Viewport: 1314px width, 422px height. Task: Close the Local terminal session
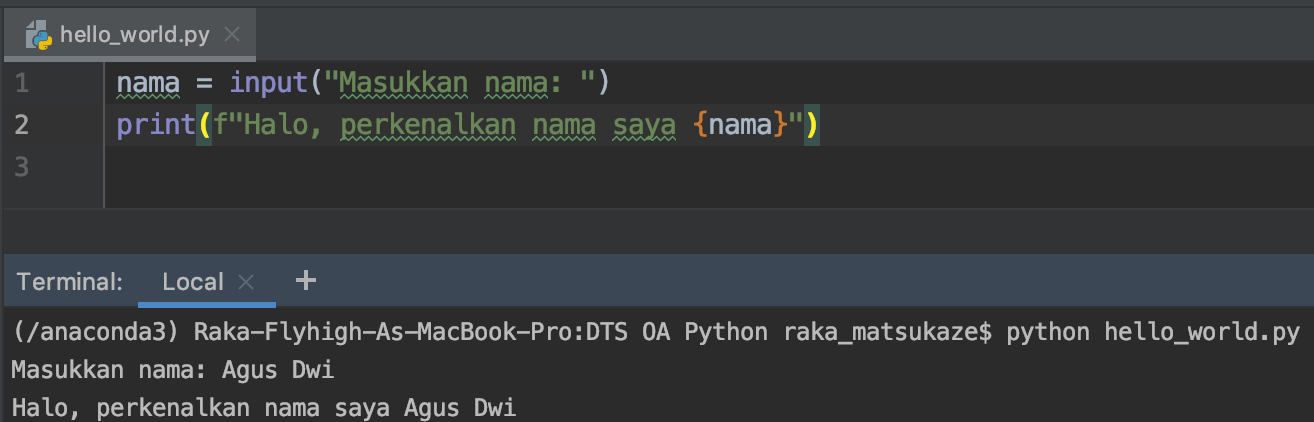click(247, 282)
